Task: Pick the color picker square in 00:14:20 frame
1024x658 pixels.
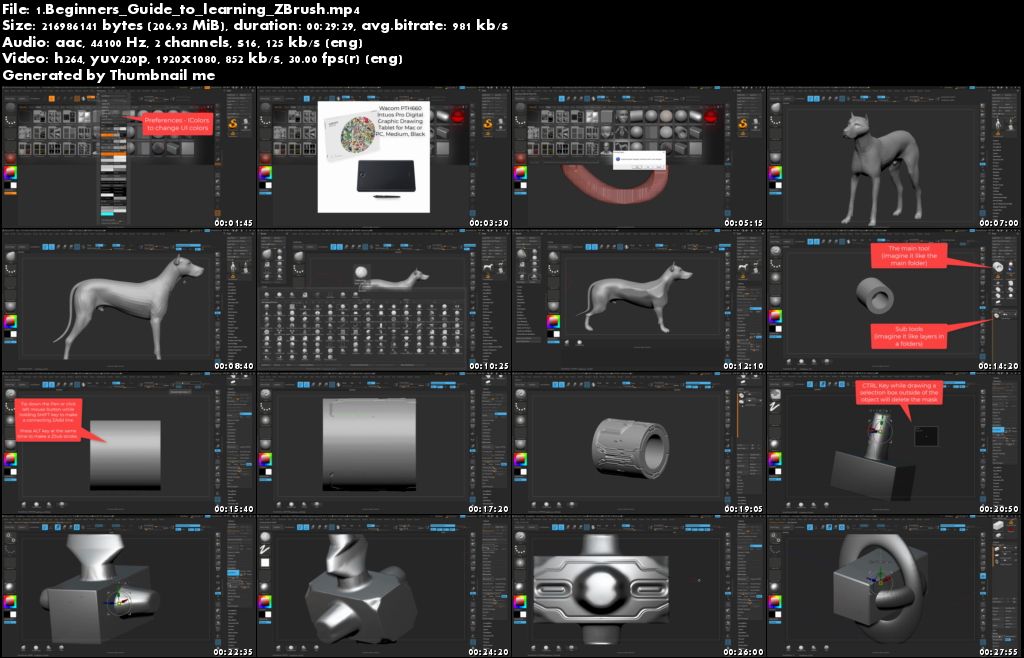Action: 776,317
